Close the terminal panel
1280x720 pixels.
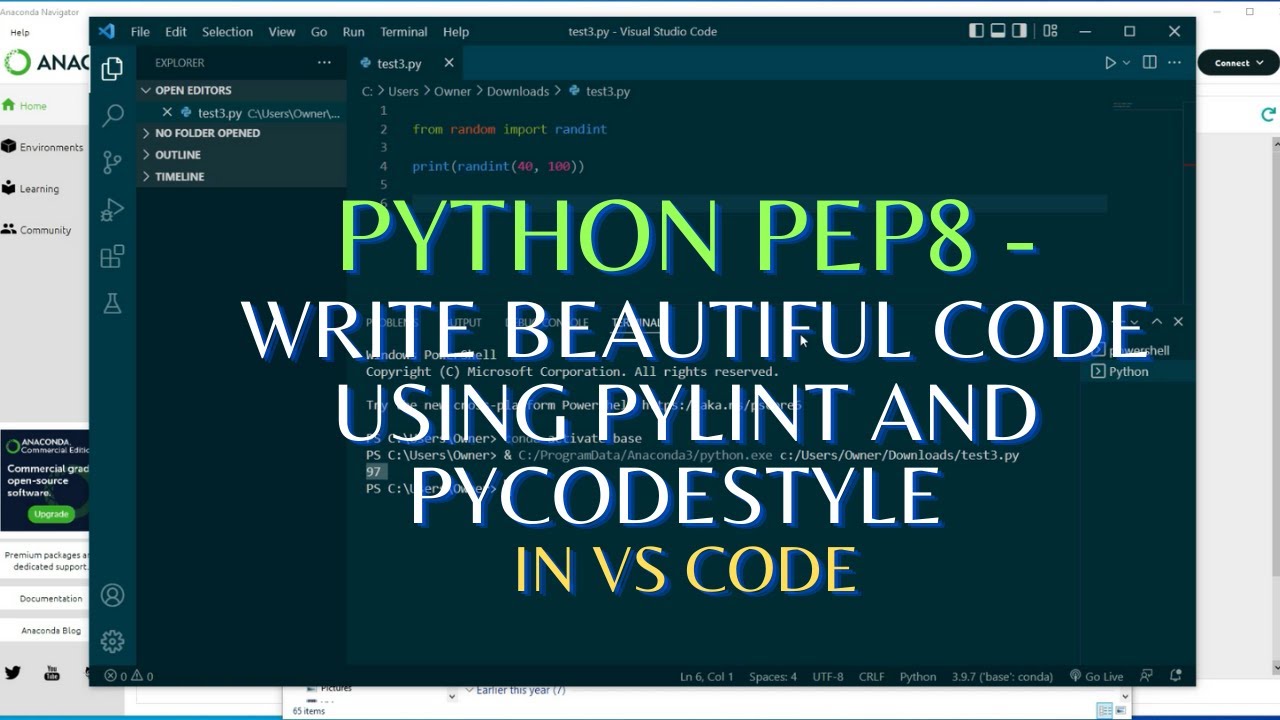click(x=1178, y=321)
